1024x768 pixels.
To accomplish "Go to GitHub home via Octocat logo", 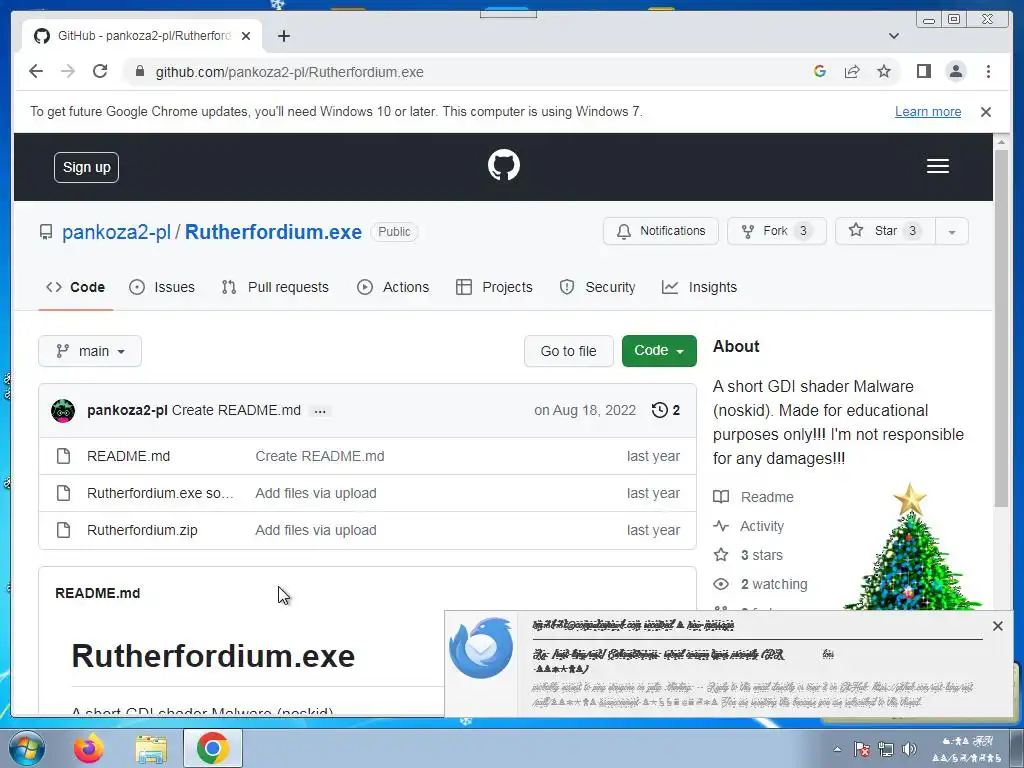I will point(504,165).
